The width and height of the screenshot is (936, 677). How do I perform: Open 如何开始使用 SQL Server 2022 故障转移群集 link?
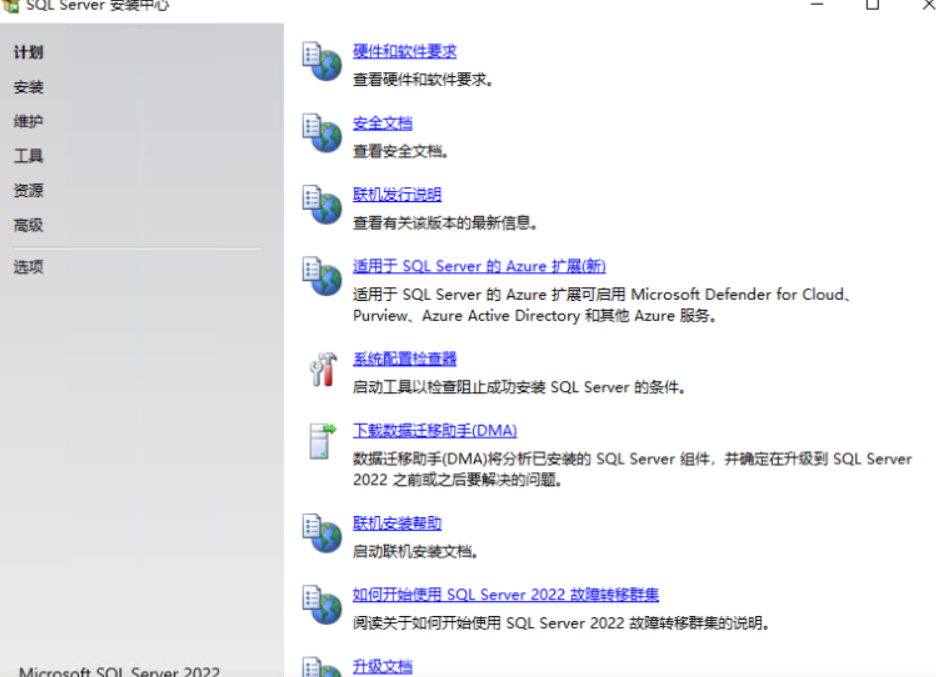(506, 595)
